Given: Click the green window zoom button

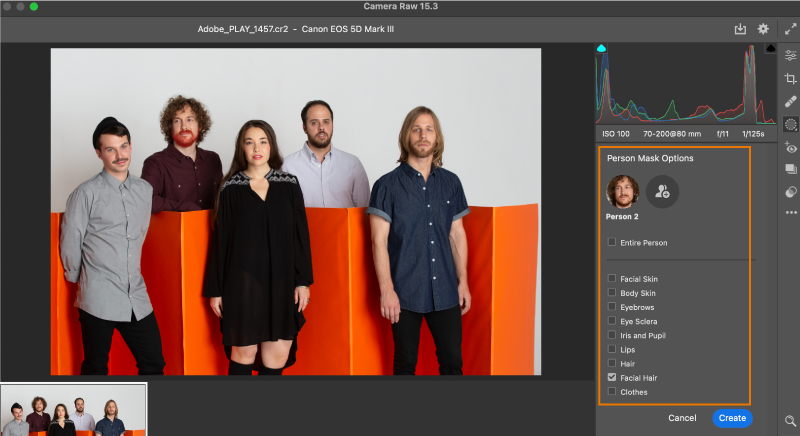Looking at the screenshot, I should (34, 7).
